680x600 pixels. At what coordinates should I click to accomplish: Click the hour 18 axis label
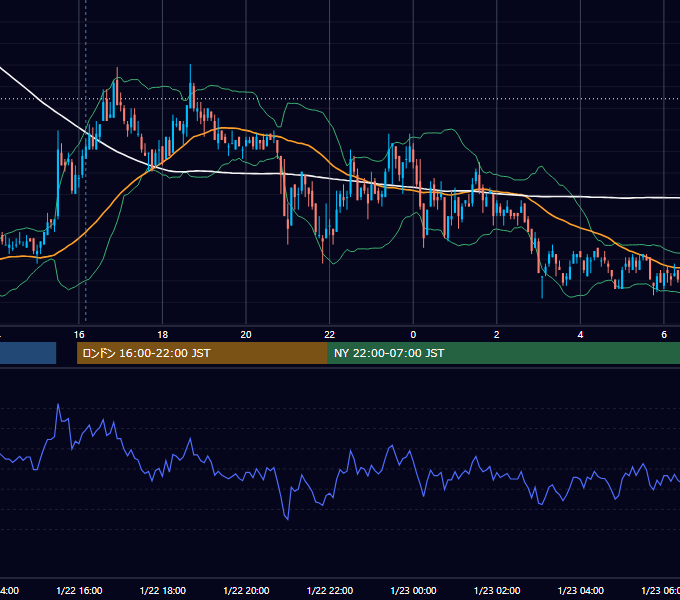click(x=163, y=335)
